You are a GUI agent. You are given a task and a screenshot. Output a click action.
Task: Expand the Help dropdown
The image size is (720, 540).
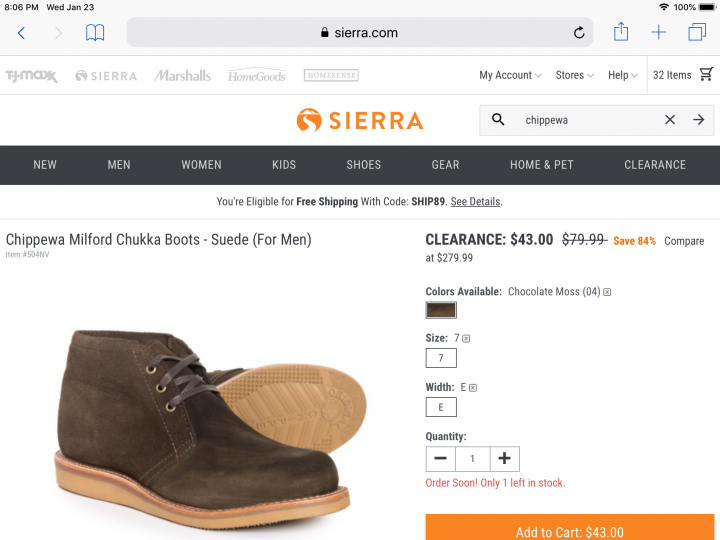pos(623,75)
